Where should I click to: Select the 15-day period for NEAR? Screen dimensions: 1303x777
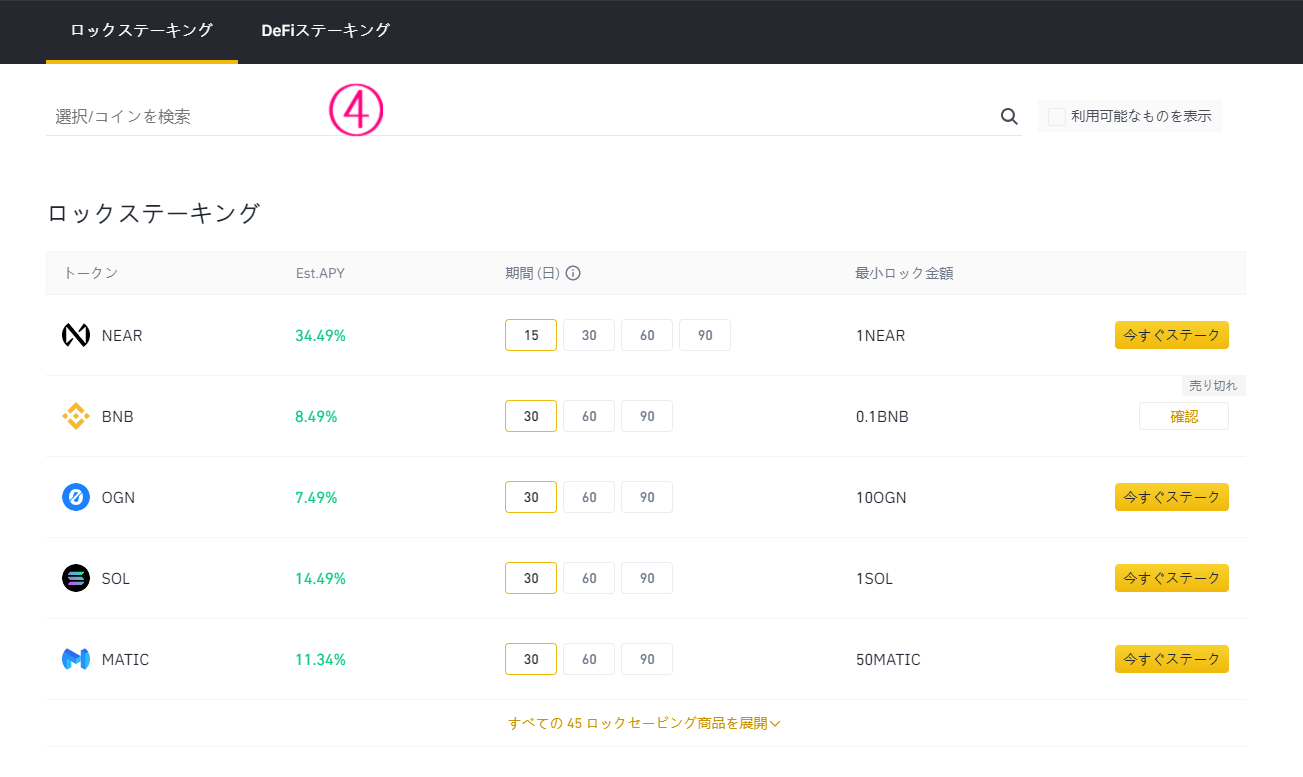[x=531, y=335]
